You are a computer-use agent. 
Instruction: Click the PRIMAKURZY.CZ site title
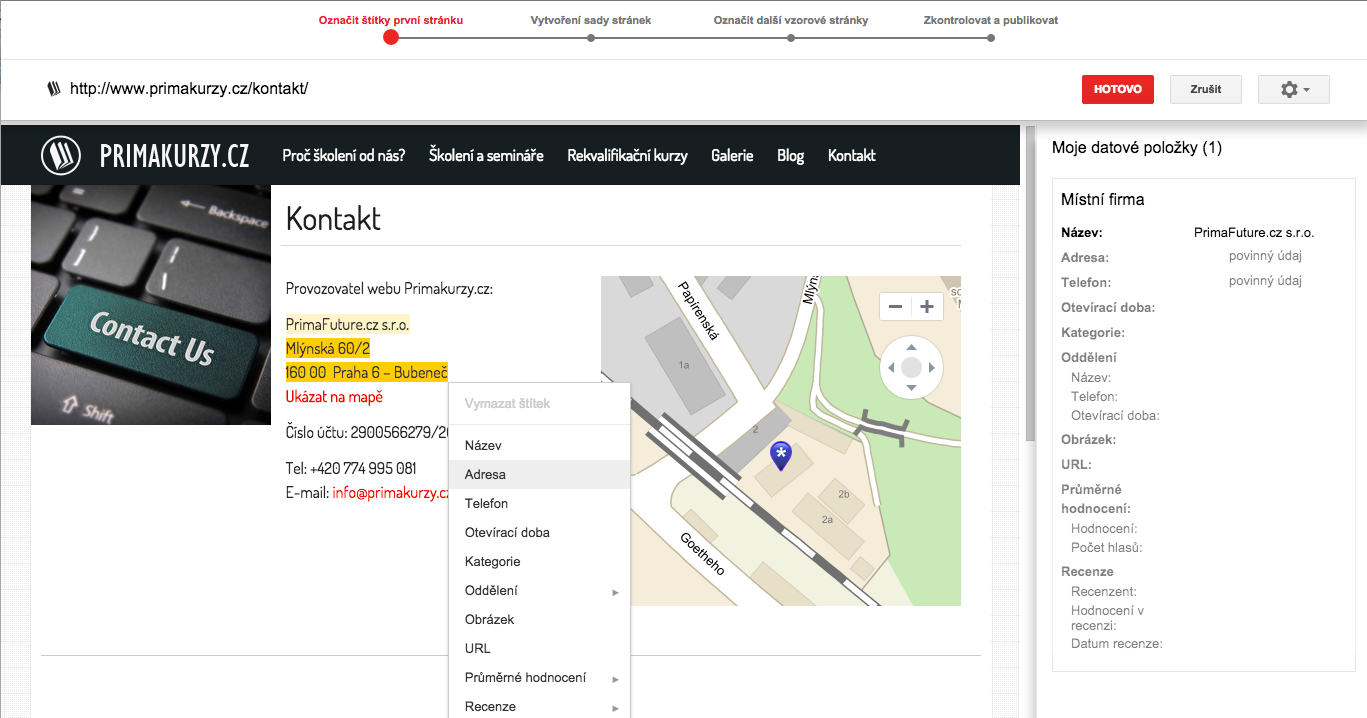pos(175,155)
